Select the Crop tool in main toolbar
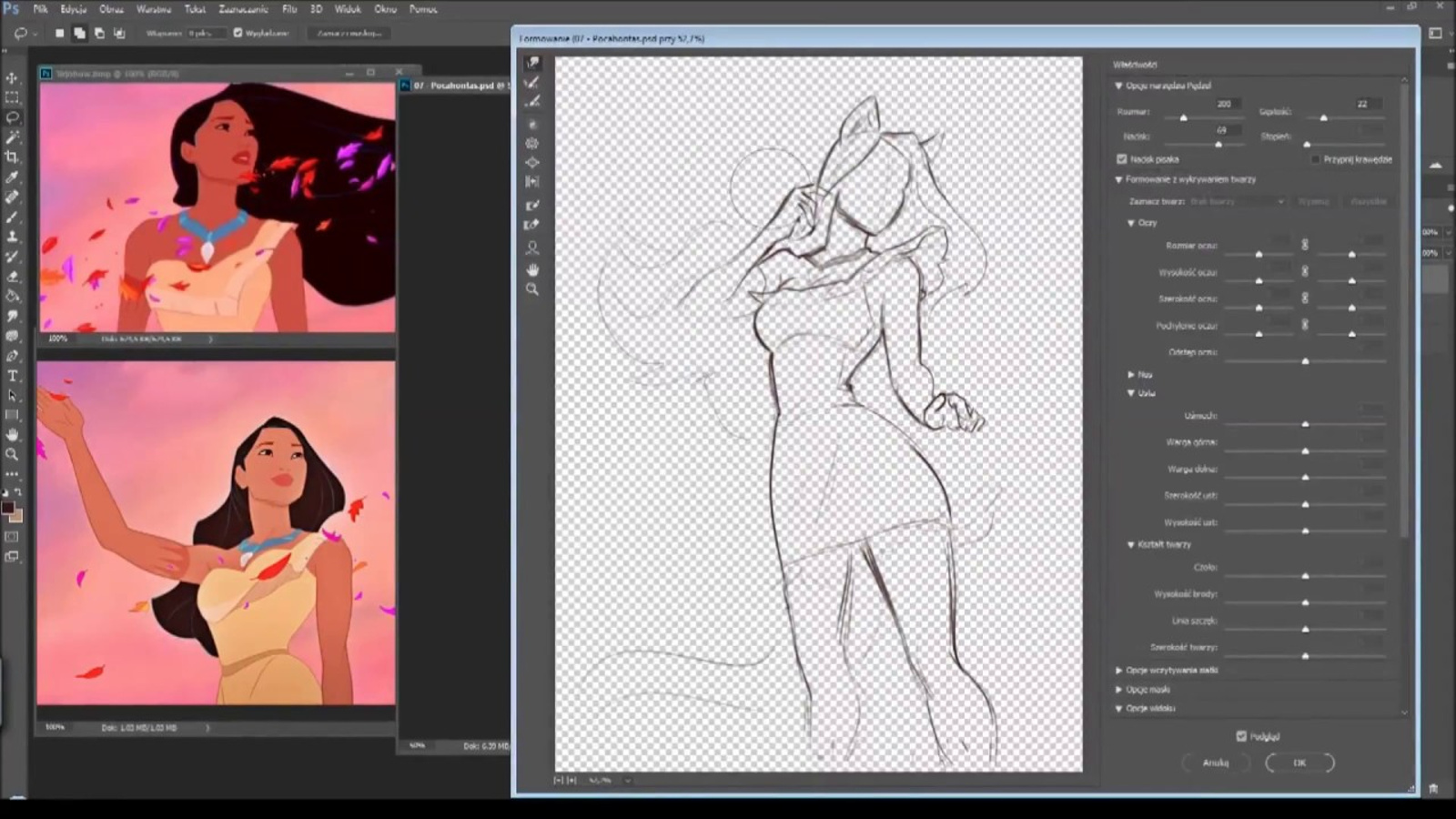This screenshot has height=819, width=1456. coord(12,157)
